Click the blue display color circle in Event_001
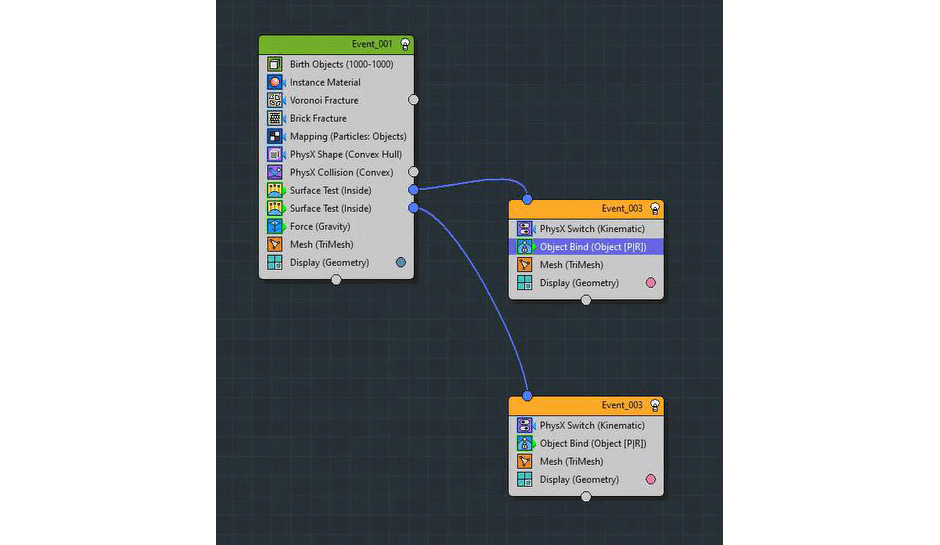The height and width of the screenshot is (545, 940). [x=401, y=262]
